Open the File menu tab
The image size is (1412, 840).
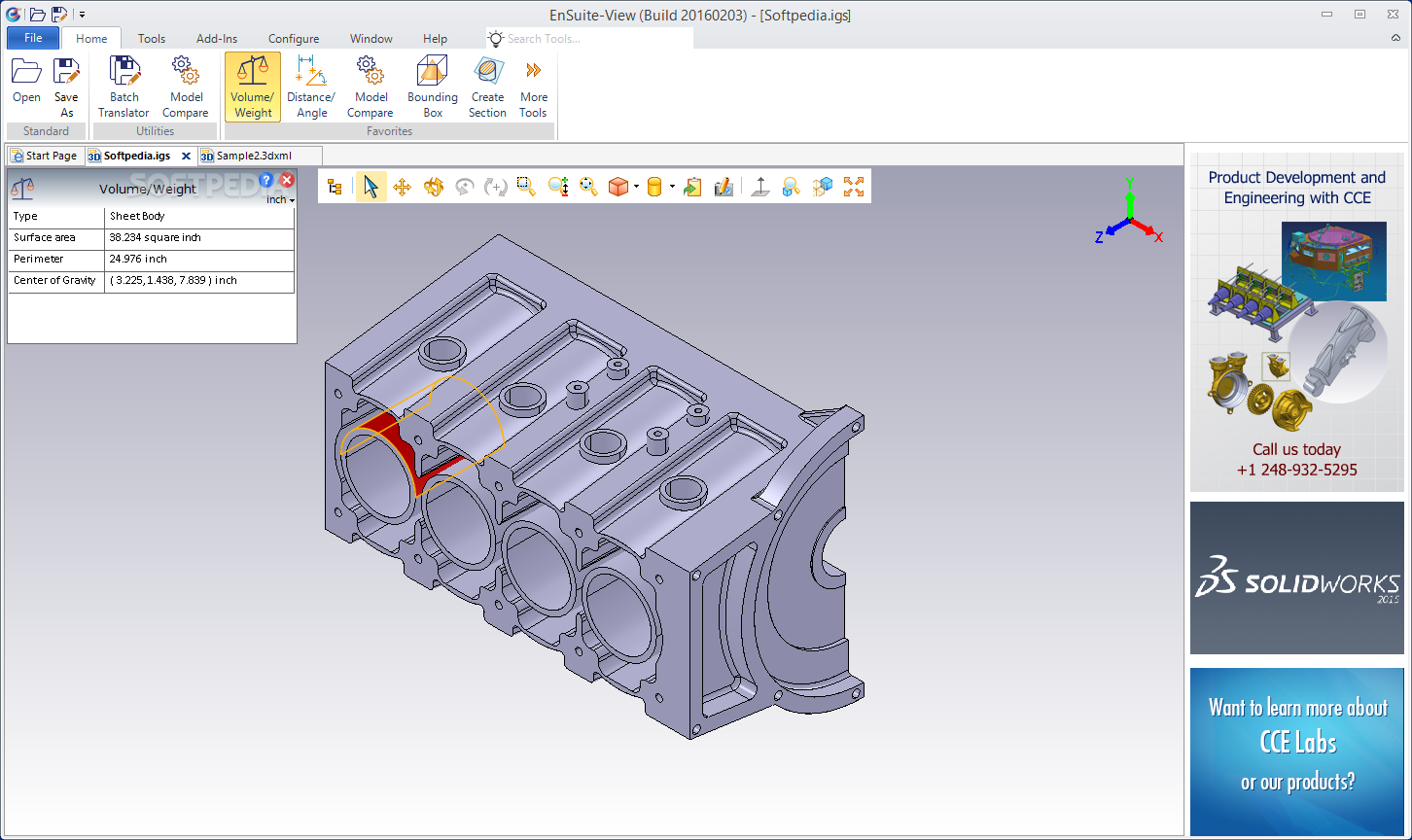coord(33,38)
